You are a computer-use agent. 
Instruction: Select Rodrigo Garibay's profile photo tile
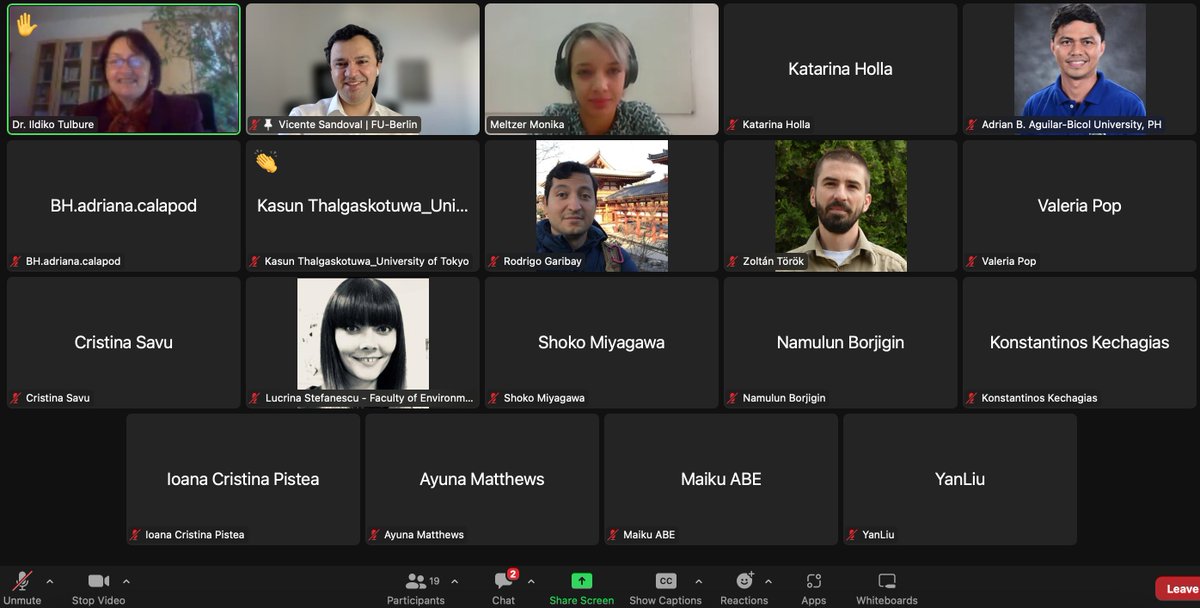point(602,206)
